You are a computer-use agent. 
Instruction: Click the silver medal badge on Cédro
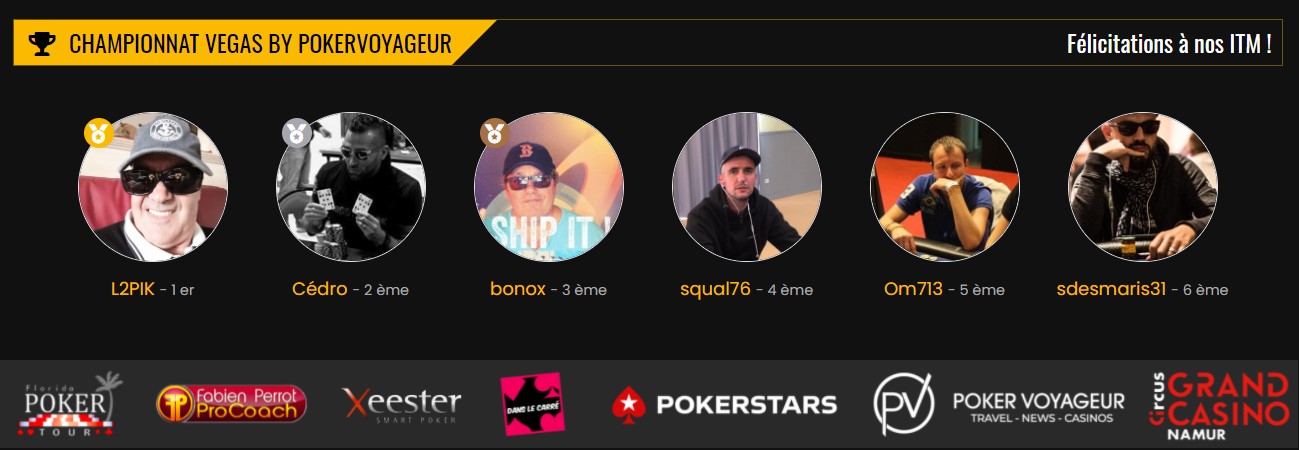point(296,132)
